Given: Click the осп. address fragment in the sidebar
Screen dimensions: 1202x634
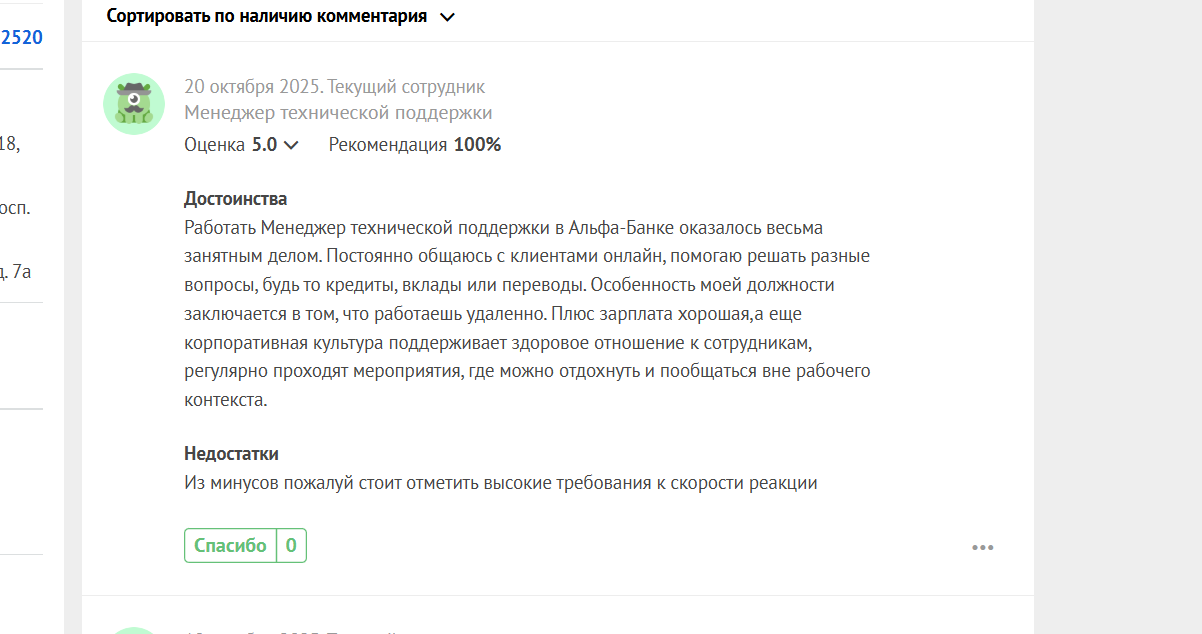Looking at the screenshot, I should (x=15, y=209).
